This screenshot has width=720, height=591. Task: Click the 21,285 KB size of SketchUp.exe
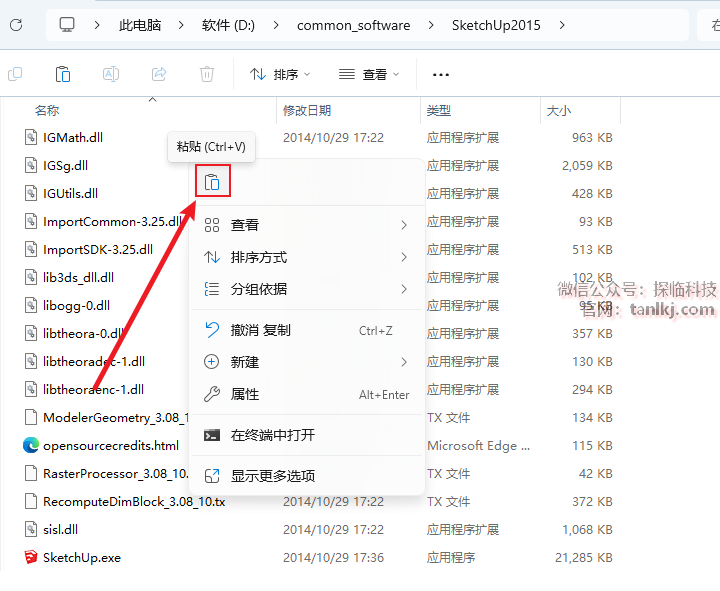point(584,557)
